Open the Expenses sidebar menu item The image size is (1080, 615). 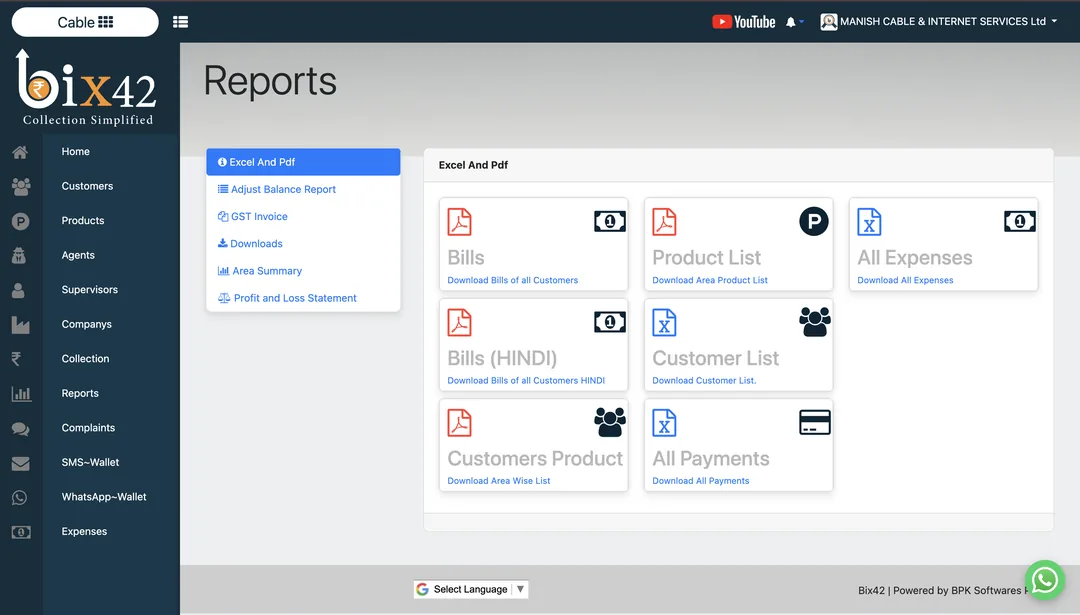click(84, 532)
